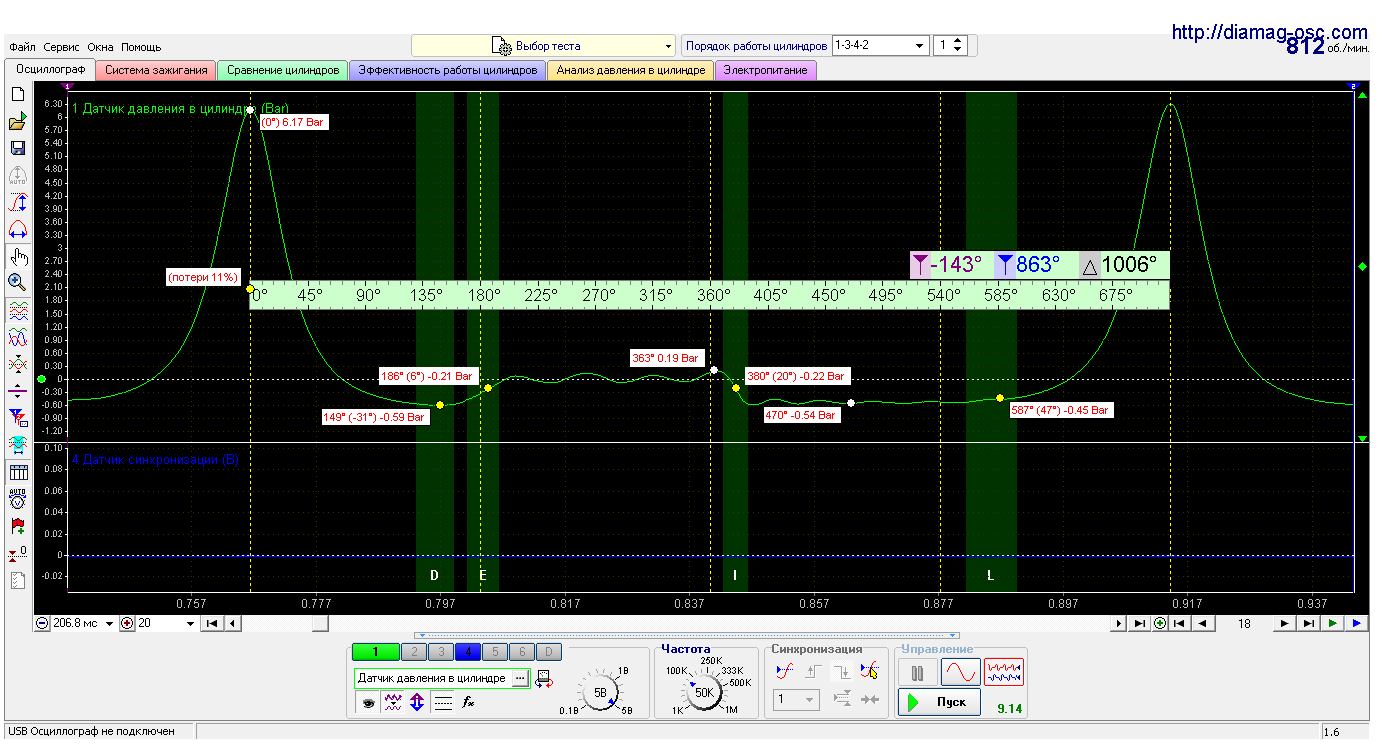This screenshot has width=1382, height=744.
Task: Click the Пуск start button
Action: 938,702
